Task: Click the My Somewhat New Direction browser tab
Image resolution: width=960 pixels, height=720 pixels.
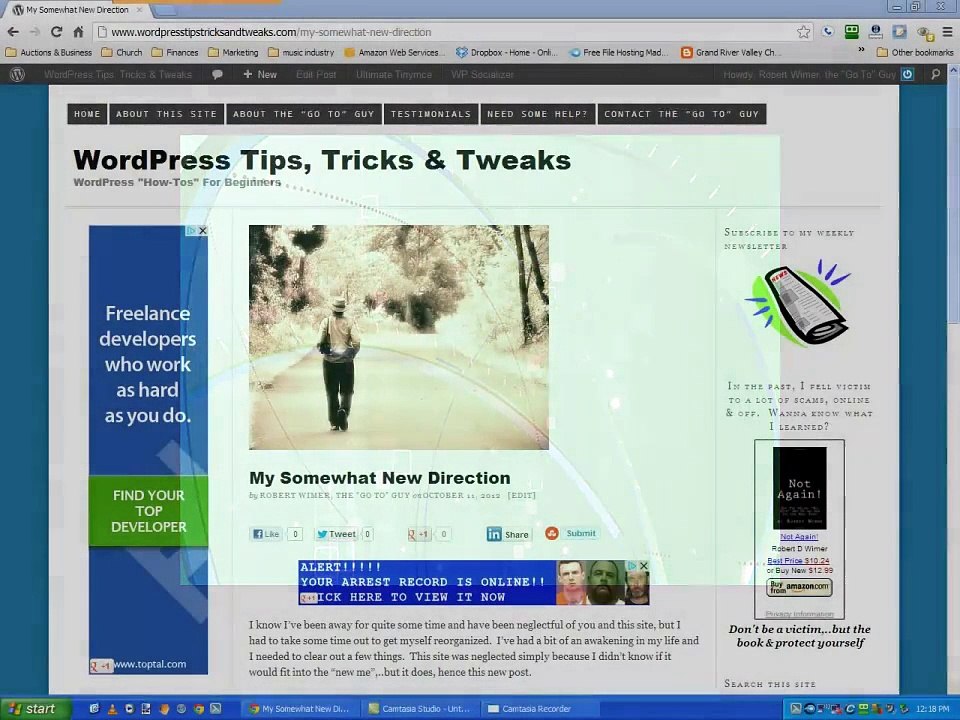Action: click(78, 10)
